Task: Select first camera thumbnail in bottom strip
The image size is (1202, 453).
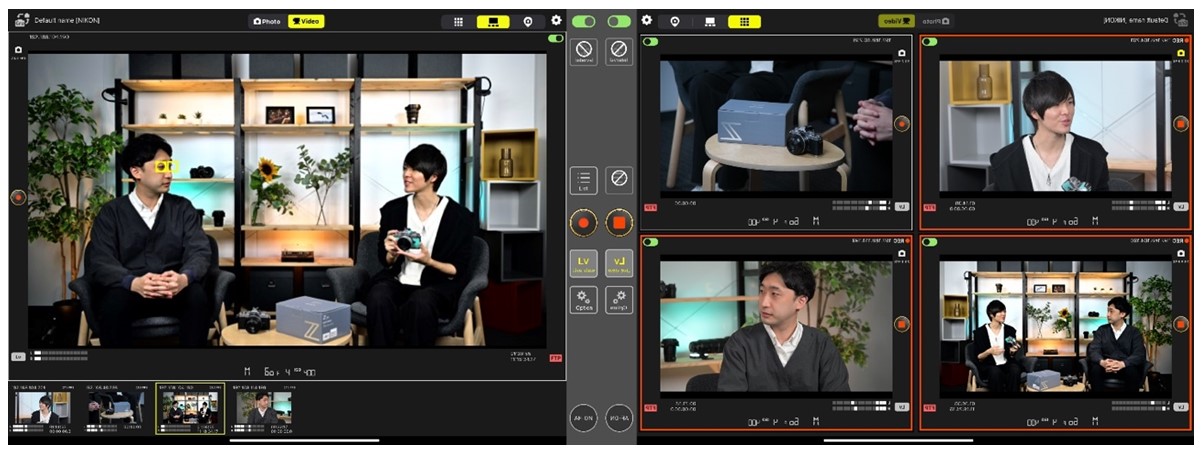Action: [x=42, y=408]
